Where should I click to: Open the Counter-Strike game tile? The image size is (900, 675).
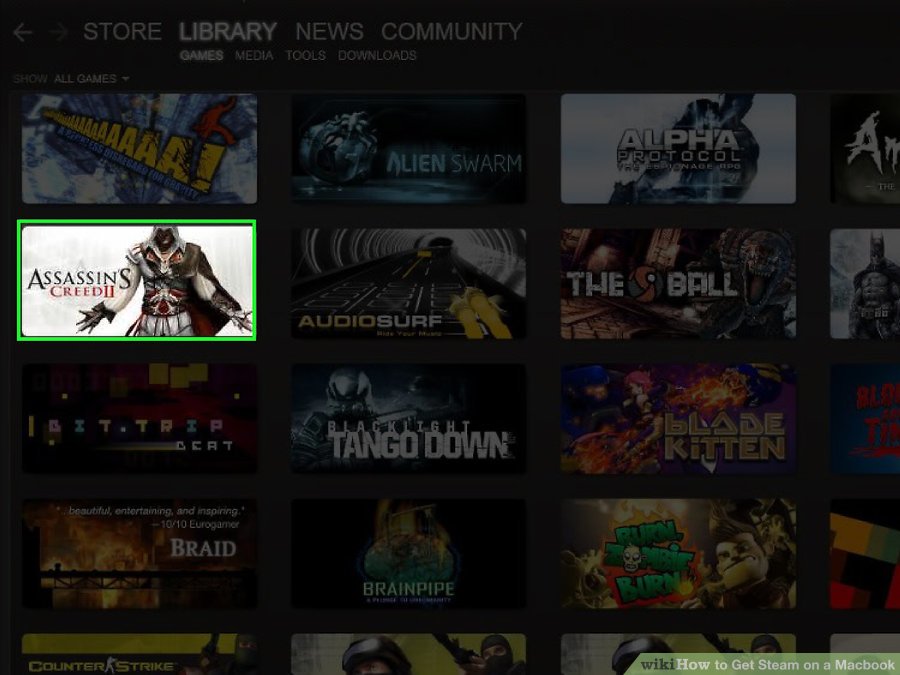click(139, 654)
